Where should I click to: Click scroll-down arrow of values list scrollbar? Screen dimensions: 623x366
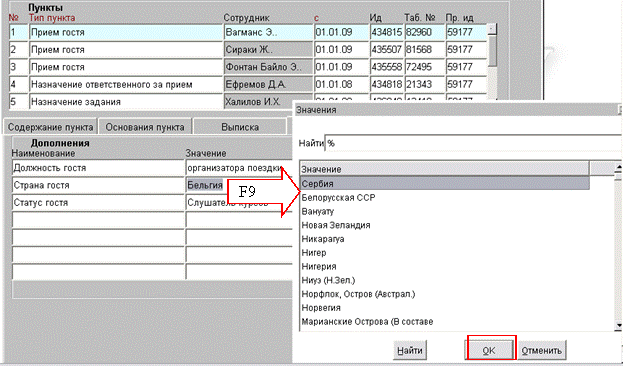coord(618,326)
